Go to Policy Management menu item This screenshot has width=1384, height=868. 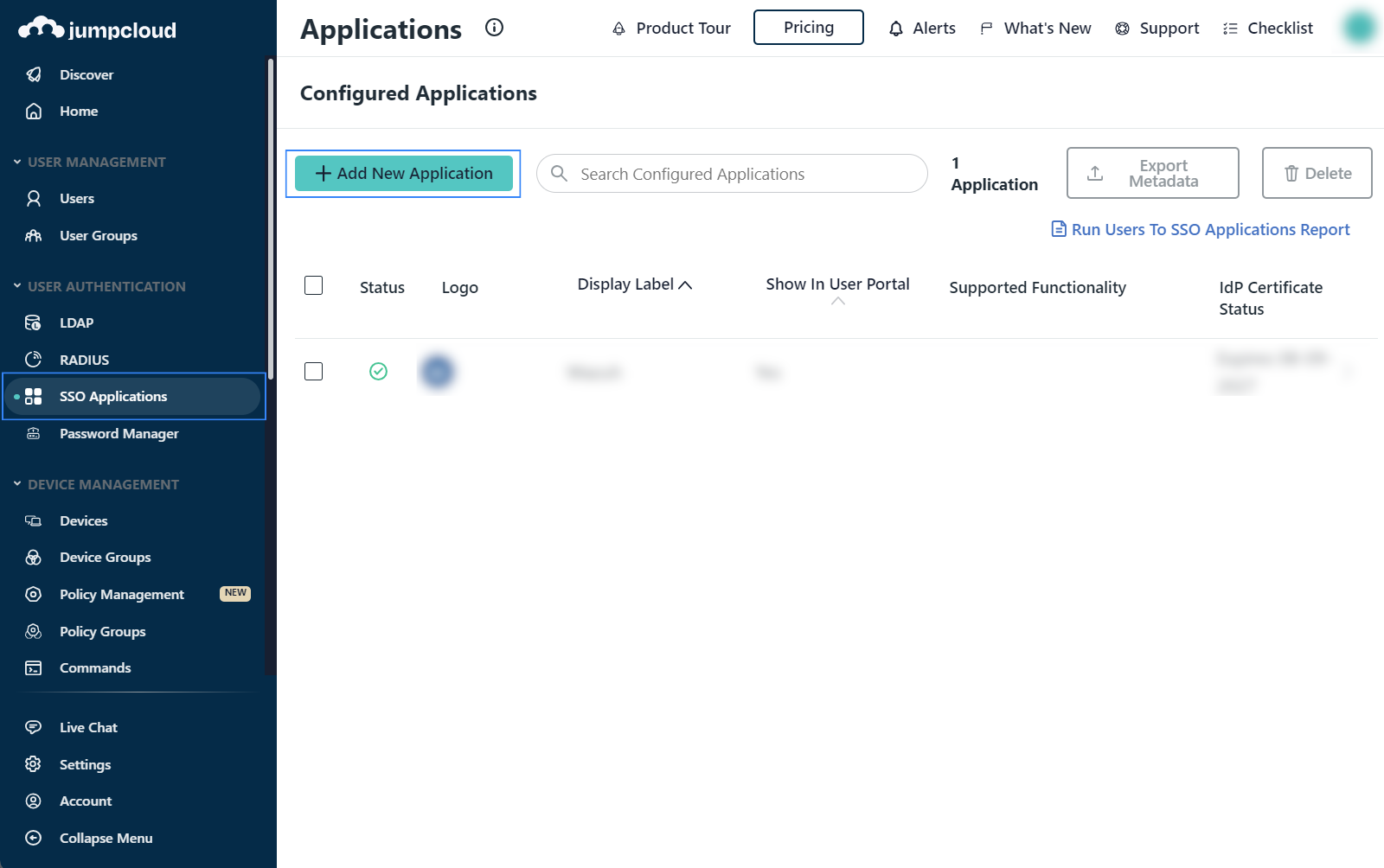[x=121, y=594]
